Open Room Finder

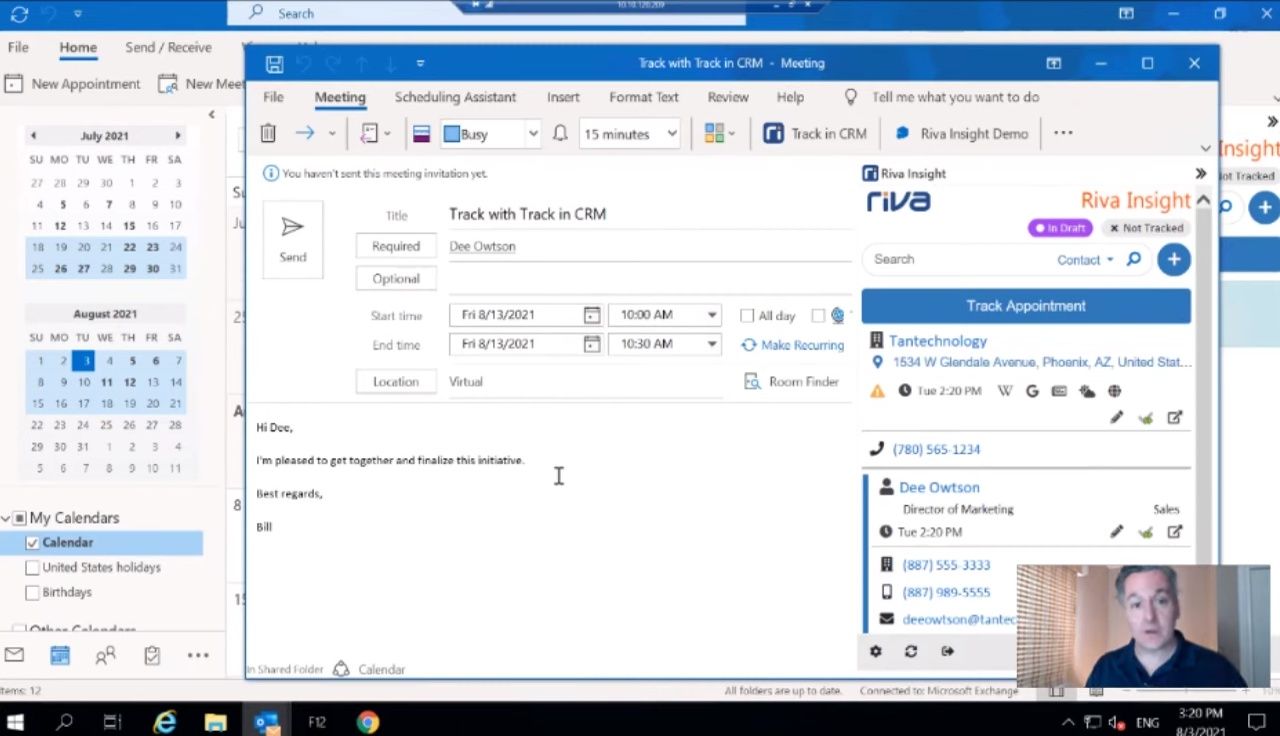tap(791, 382)
